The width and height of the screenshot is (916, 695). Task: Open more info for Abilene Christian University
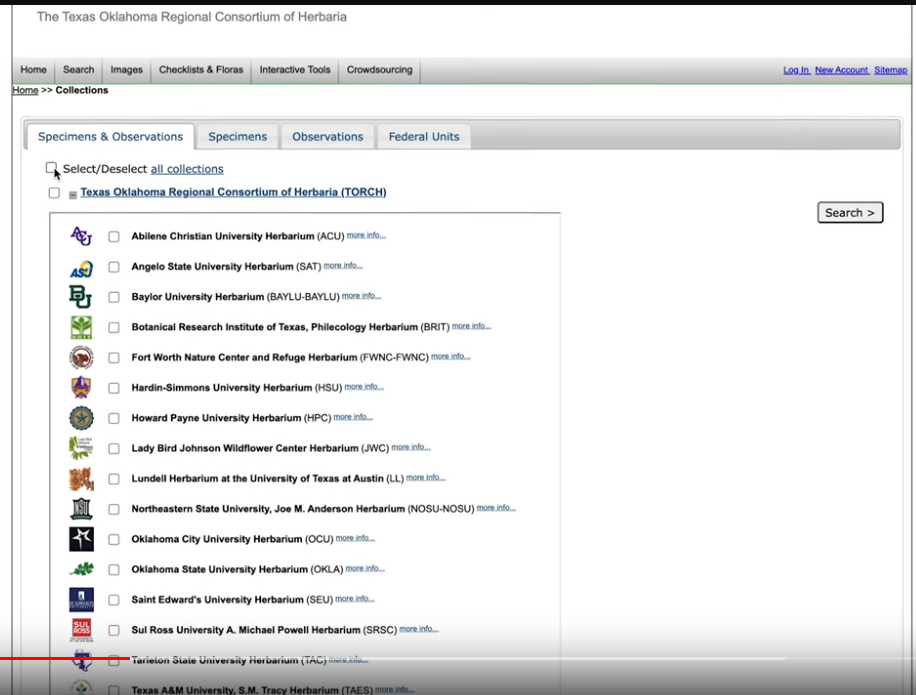click(366, 235)
